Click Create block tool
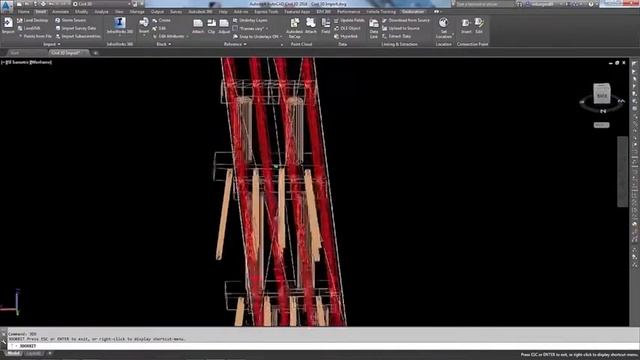The width and height of the screenshot is (640, 360). pyautogui.click(x=162, y=20)
